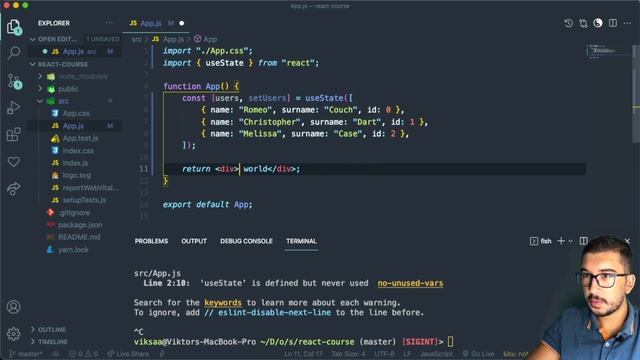Switch to the Debug Console tab
The height and width of the screenshot is (360, 640).
pos(246,241)
